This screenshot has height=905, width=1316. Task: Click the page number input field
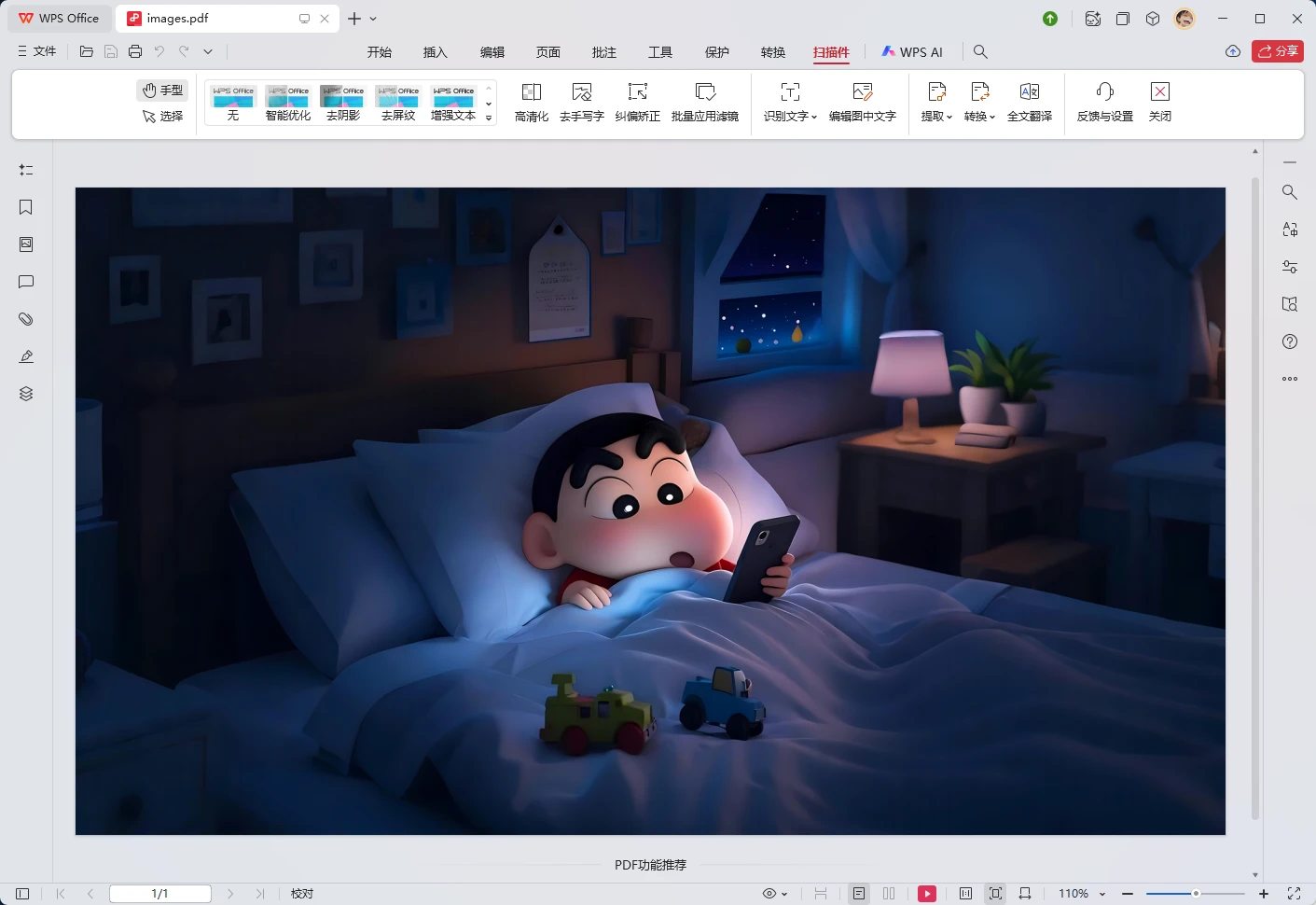159,893
